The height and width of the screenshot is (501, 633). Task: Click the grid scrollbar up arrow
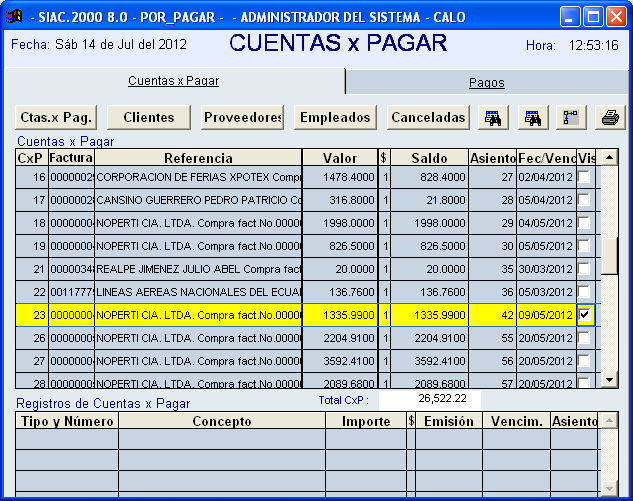608,157
